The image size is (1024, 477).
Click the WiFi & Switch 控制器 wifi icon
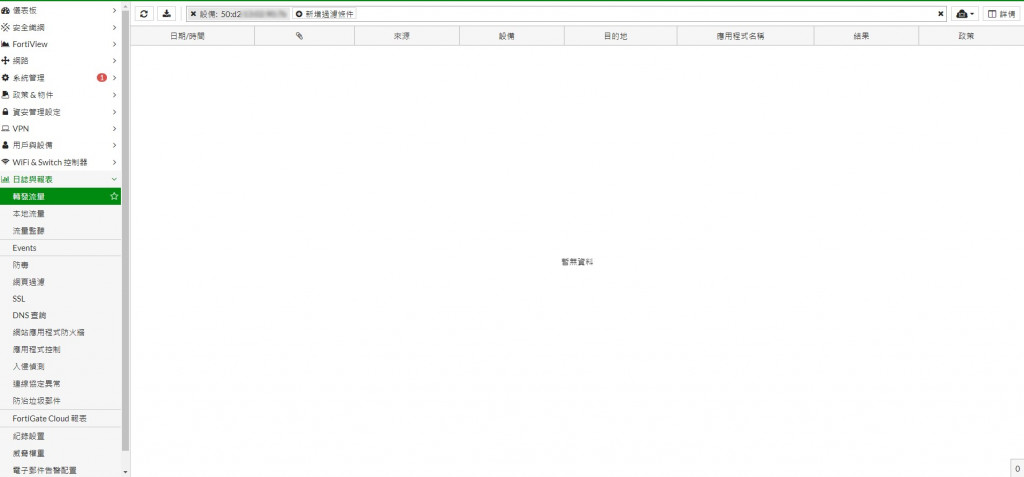[5, 162]
